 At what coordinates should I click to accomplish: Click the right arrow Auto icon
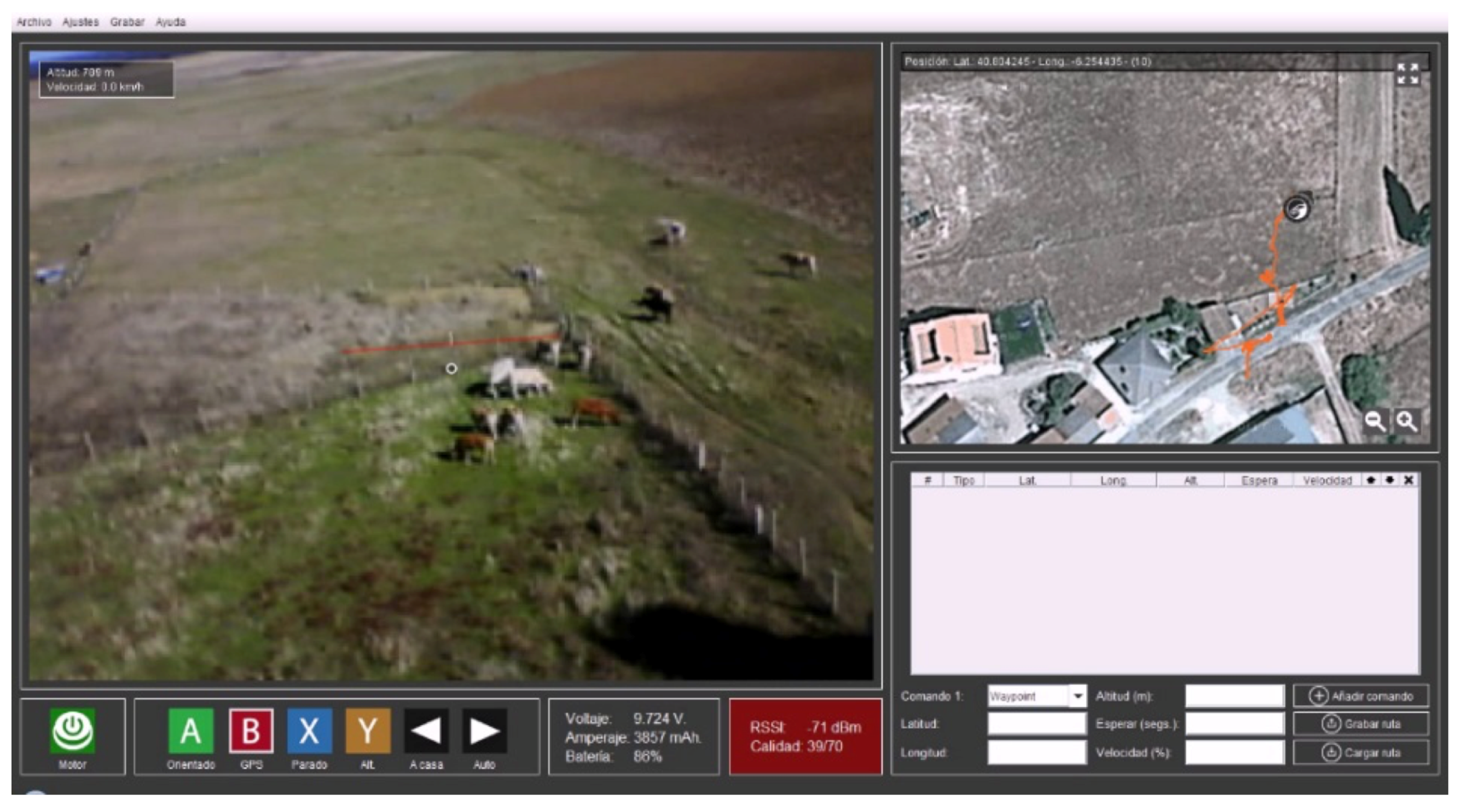point(484,730)
